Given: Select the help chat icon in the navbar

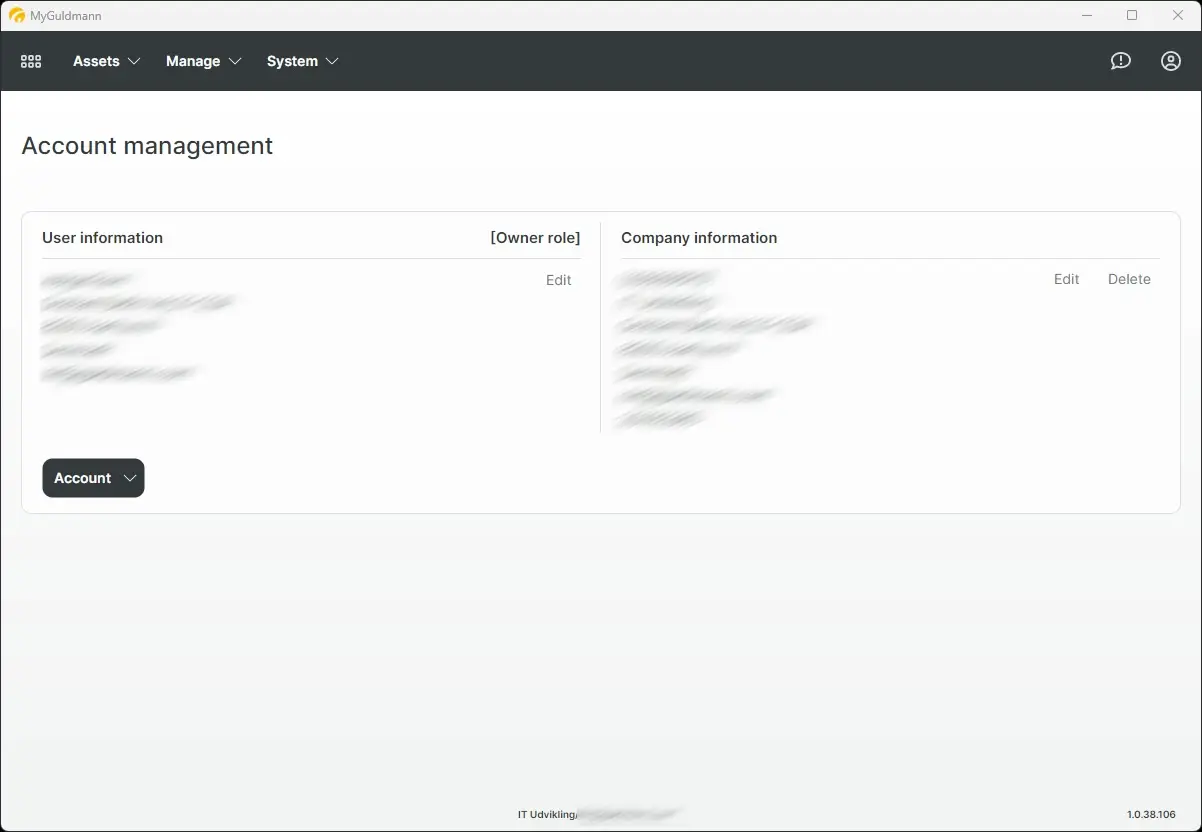Looking at the screenshot, I should coord(1120,61).
